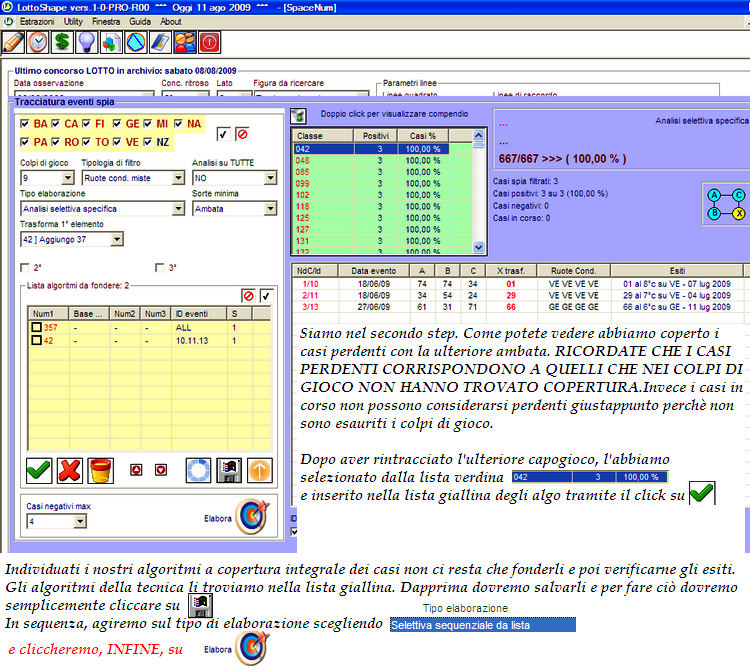Click the Ruote Cond. column header

click(573, 271)
